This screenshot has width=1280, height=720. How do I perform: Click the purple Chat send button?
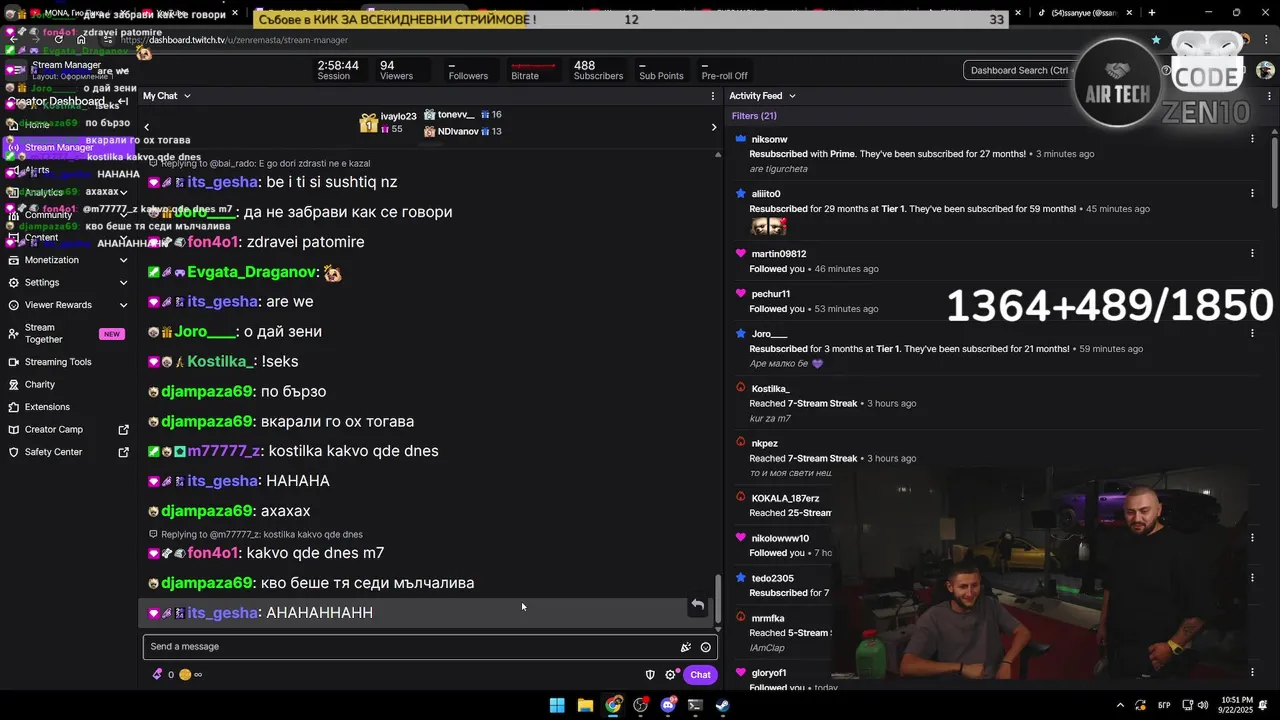click(x=700, y=675)
